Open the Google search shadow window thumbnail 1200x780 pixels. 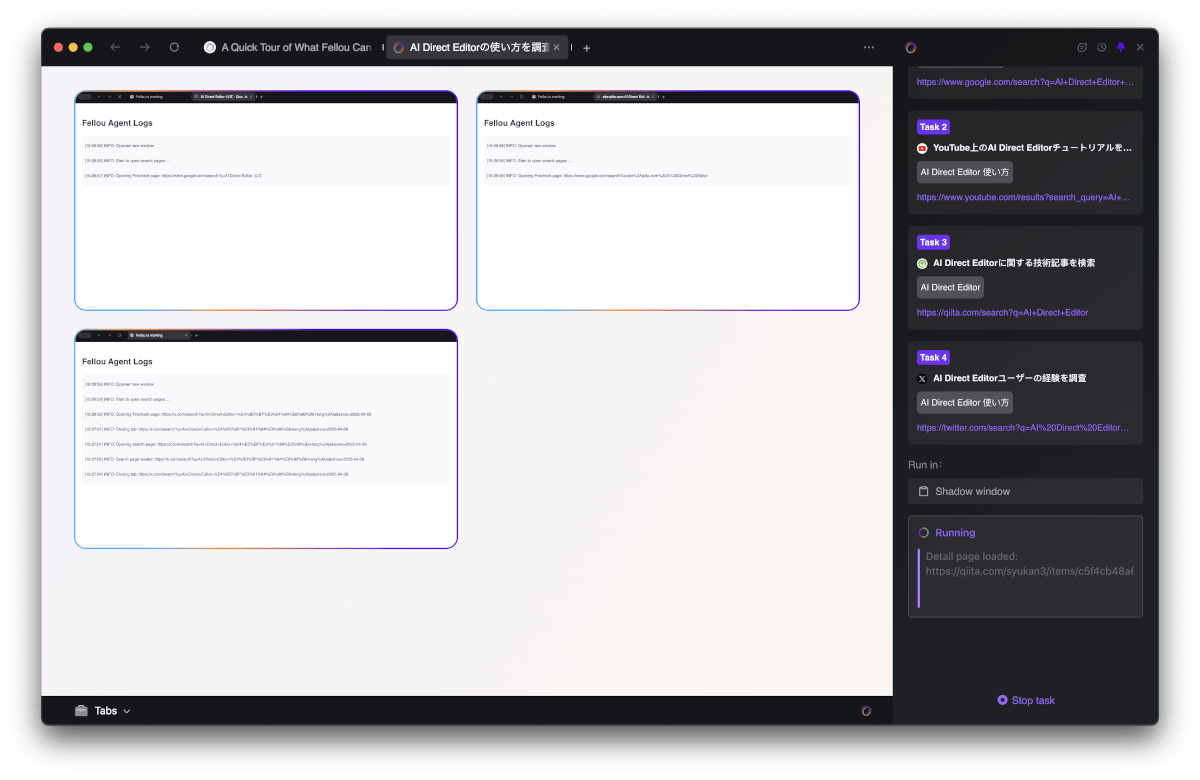[266, 201]
